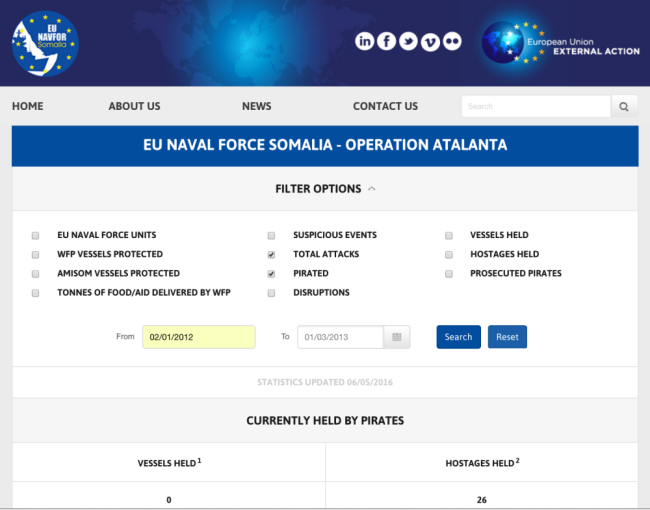Check WFP Vessels Protected checkbox
Image resolution: width=650 pixels, height=510 pixels.
coord(35,255)
